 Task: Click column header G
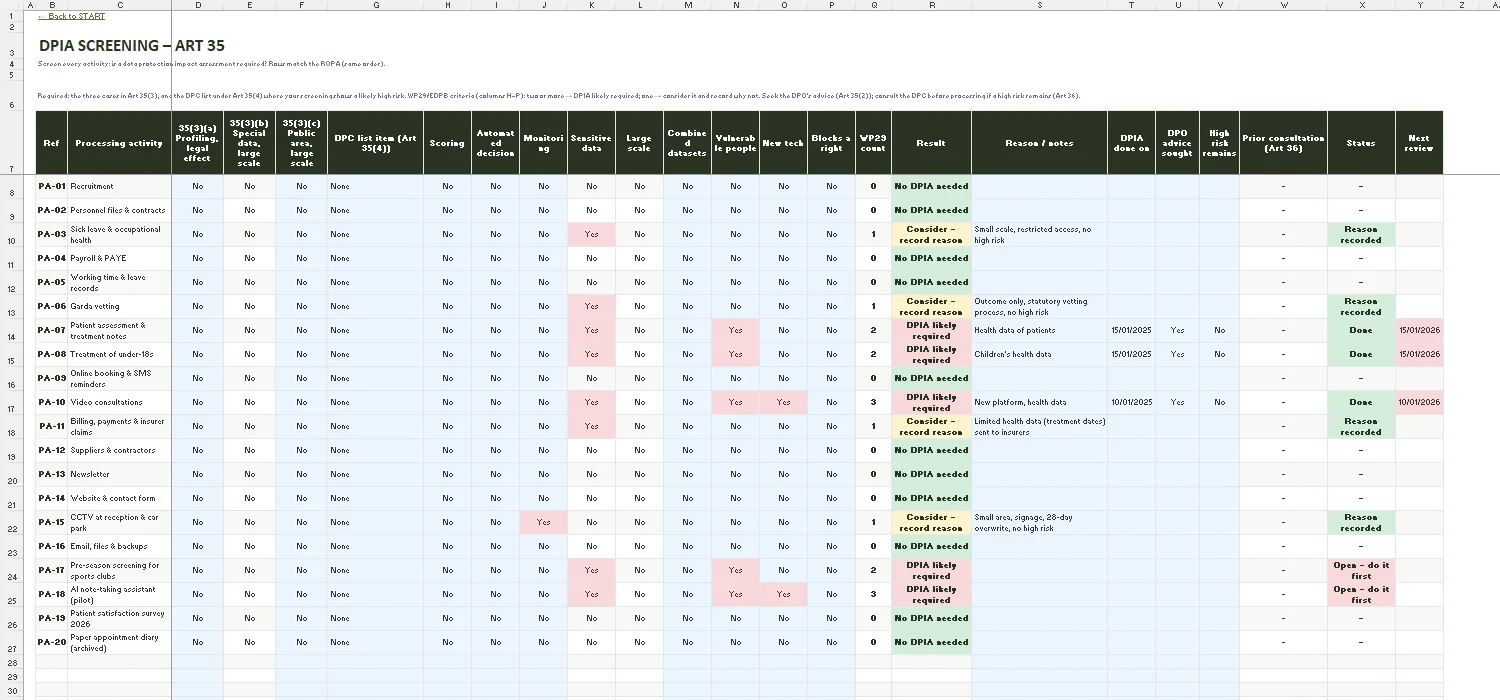(376, 5)
